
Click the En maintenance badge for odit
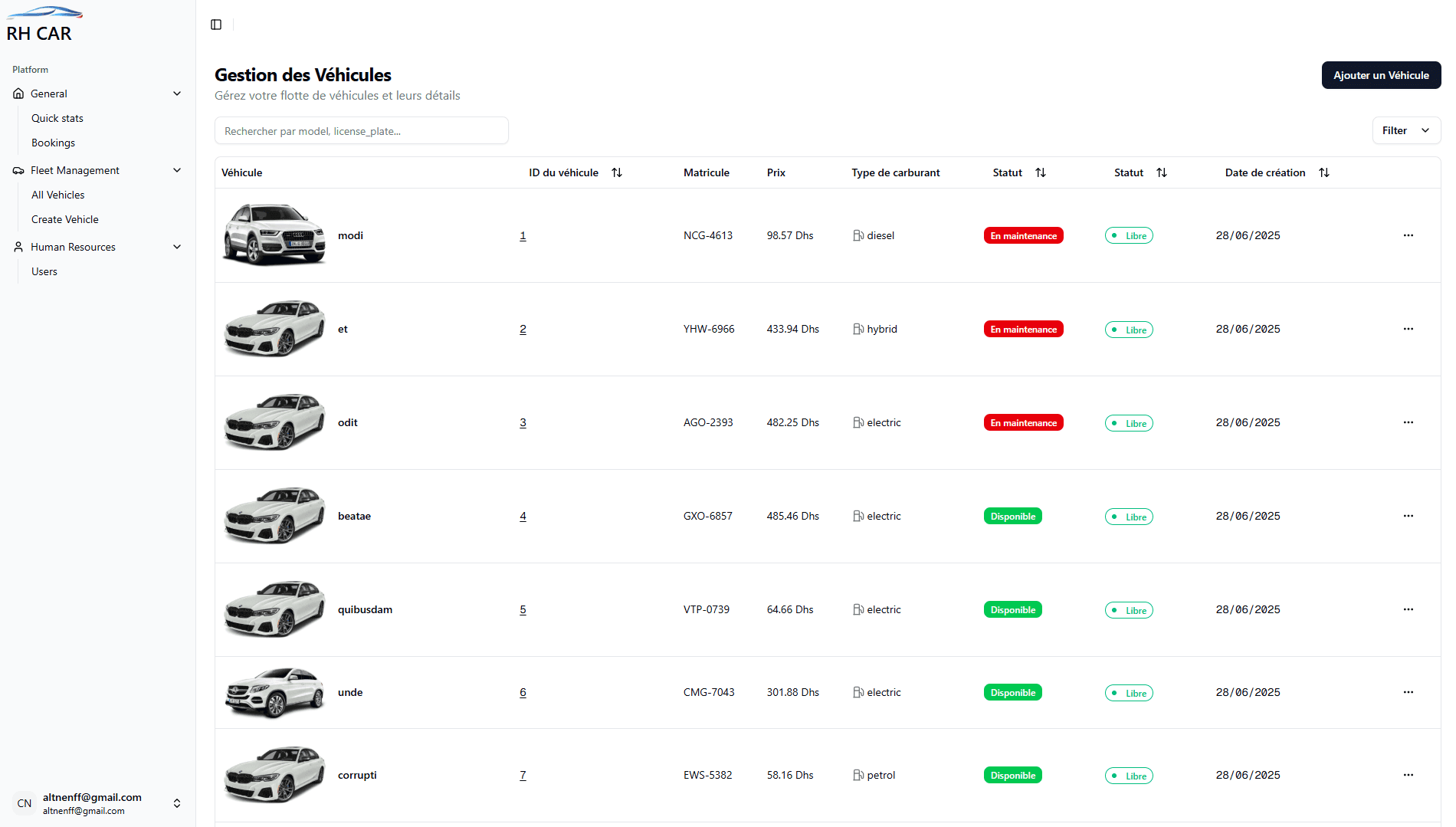coord(1023,422)
